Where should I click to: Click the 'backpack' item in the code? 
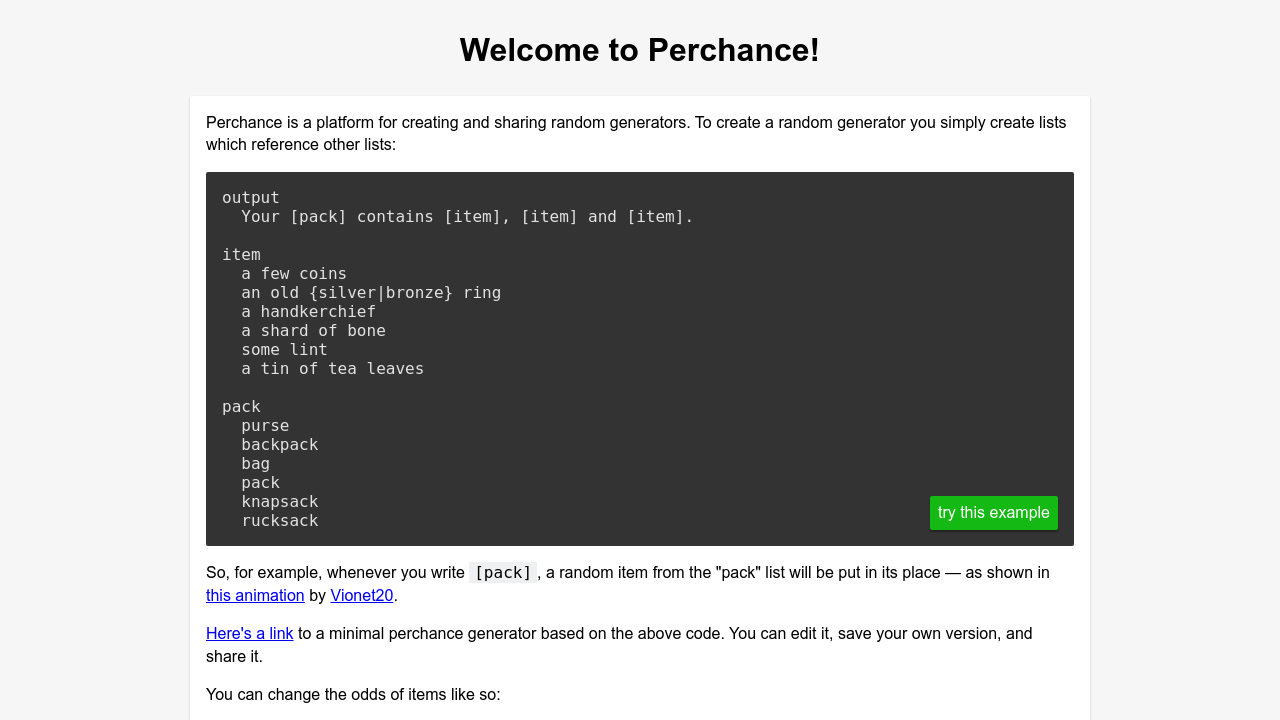tap(279, 444)
